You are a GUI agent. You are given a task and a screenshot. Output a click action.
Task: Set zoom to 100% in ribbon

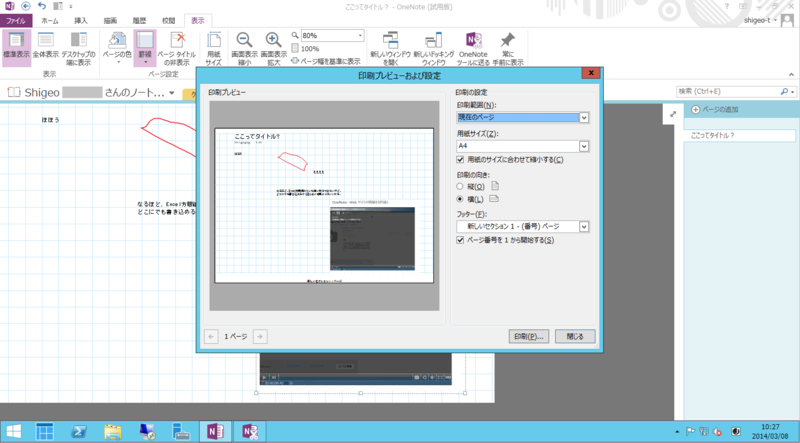pyautogui.click(x=305, y=48)
